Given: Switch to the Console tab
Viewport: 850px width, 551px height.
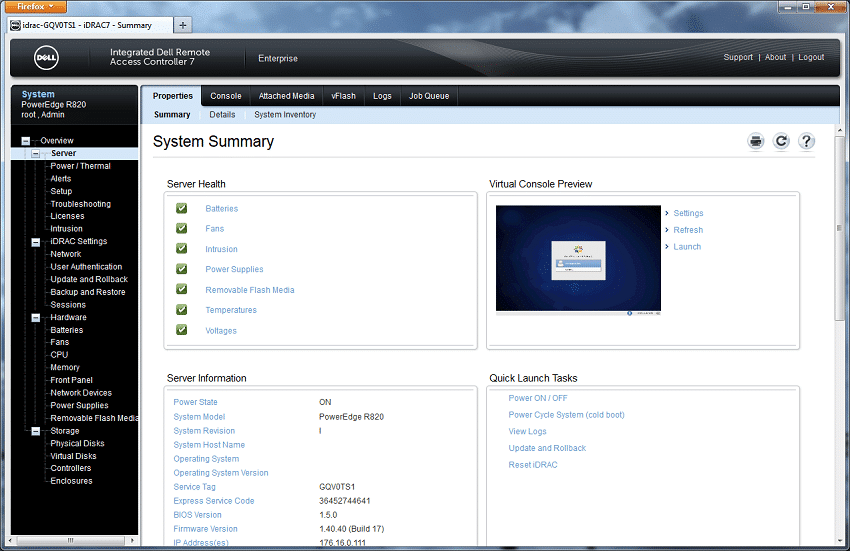Looking at the screenshot, I should (x=226, y=96).
